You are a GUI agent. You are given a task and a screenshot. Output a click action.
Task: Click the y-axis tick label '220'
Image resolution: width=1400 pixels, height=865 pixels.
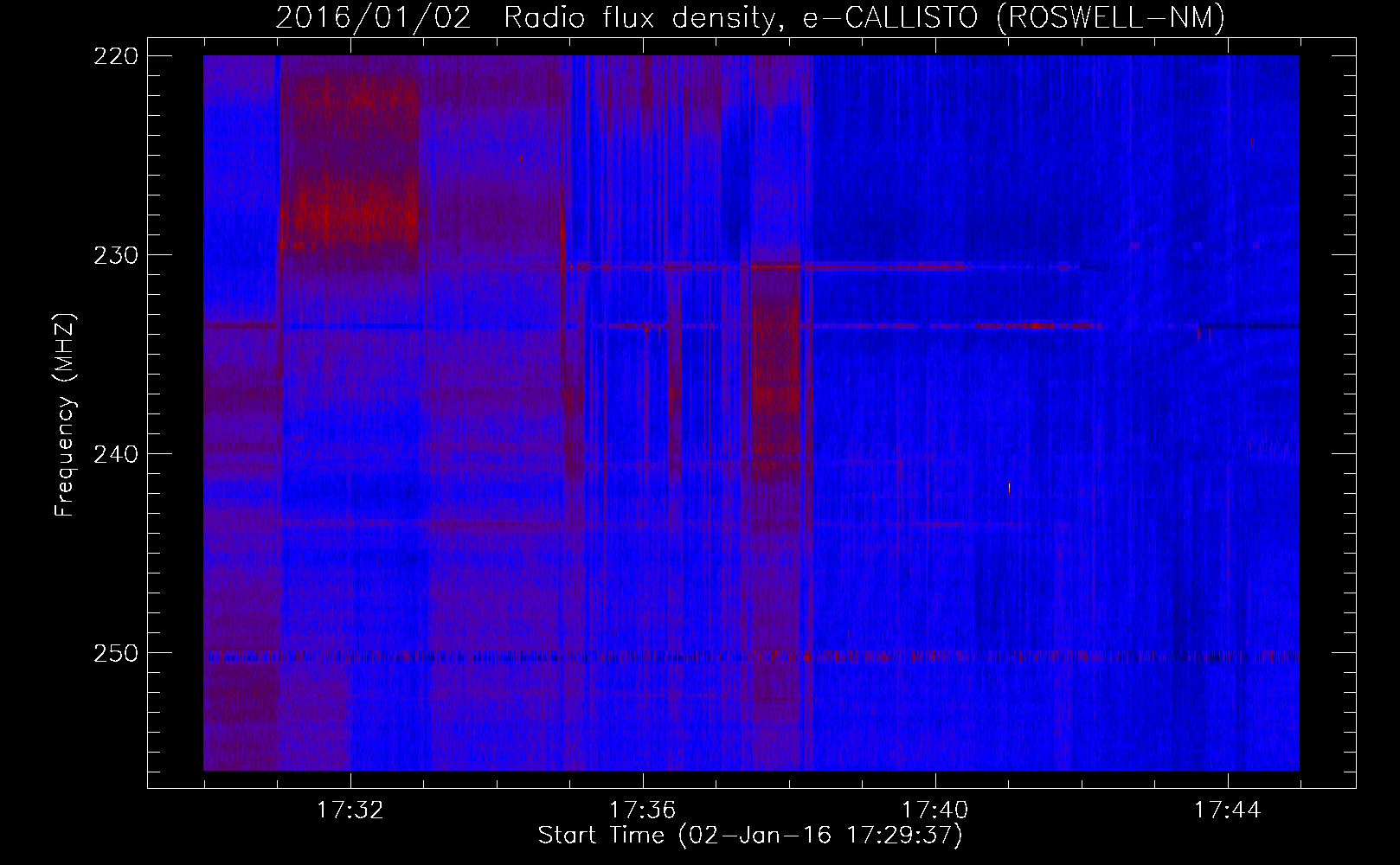[115, 55]
